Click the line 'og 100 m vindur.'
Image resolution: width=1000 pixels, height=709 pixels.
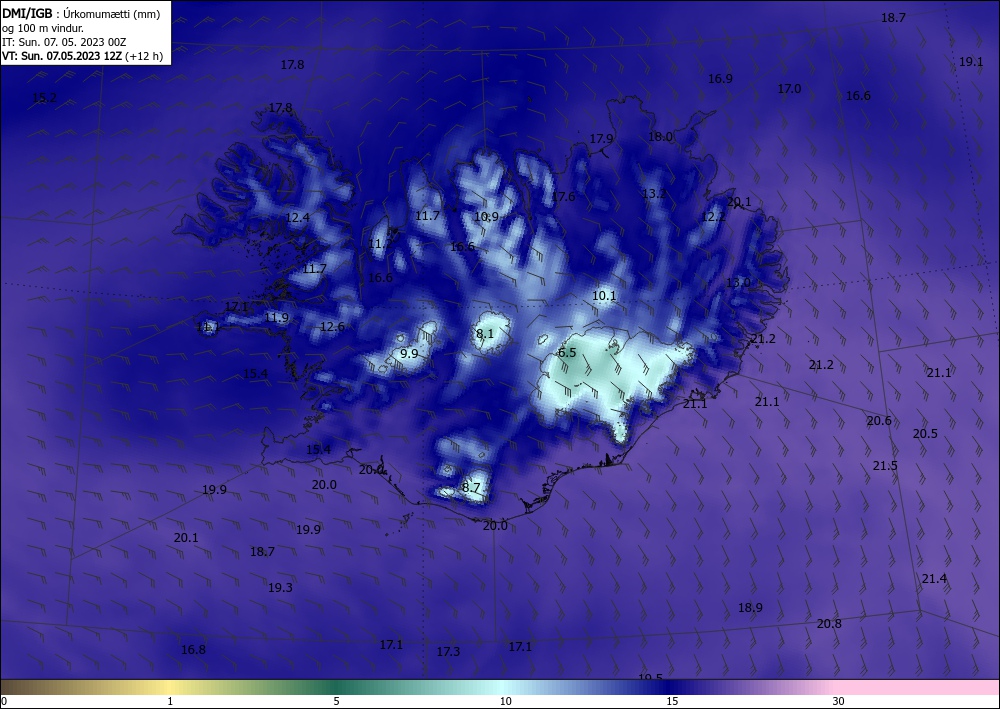coord(43,28)
